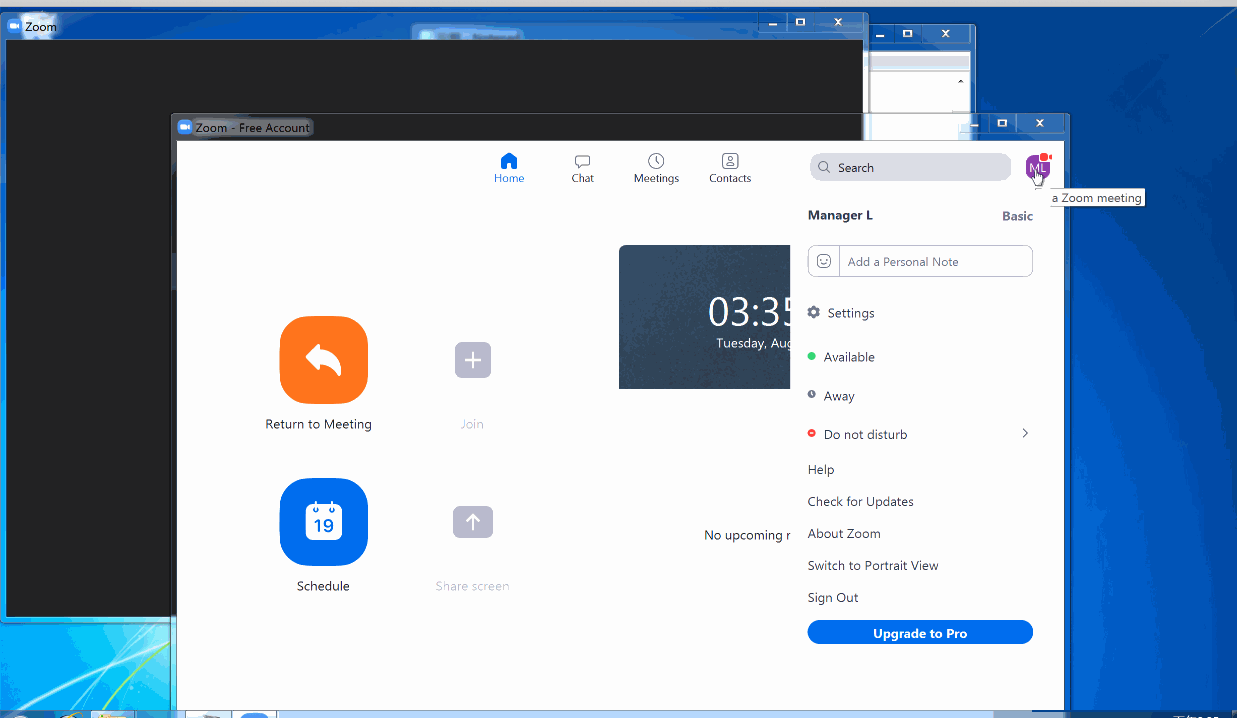Click the blue Schedule calendar icon
The image size is (1237, 718).
(323, 522)
